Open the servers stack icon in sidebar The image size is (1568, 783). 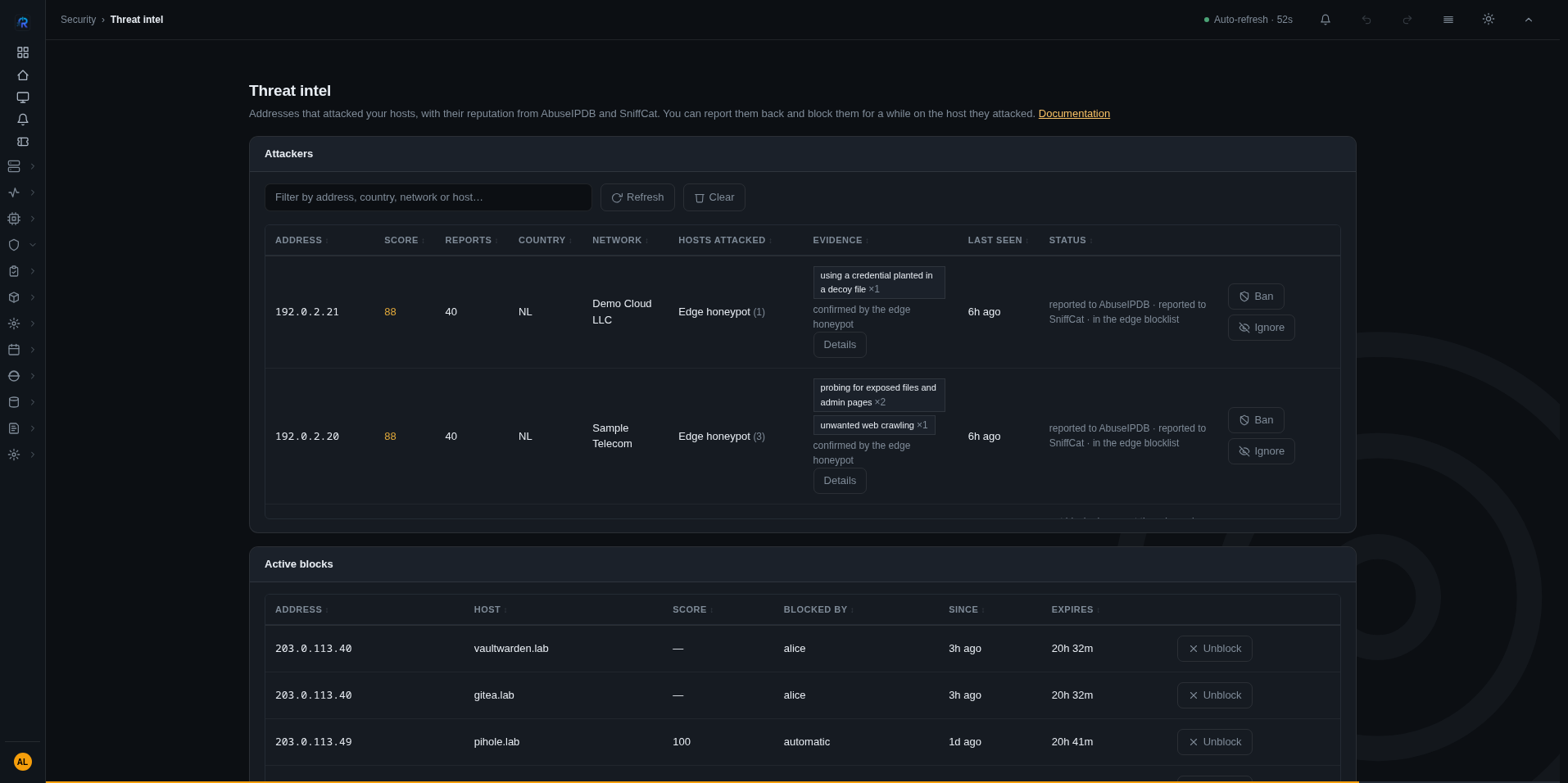[14, 166]
